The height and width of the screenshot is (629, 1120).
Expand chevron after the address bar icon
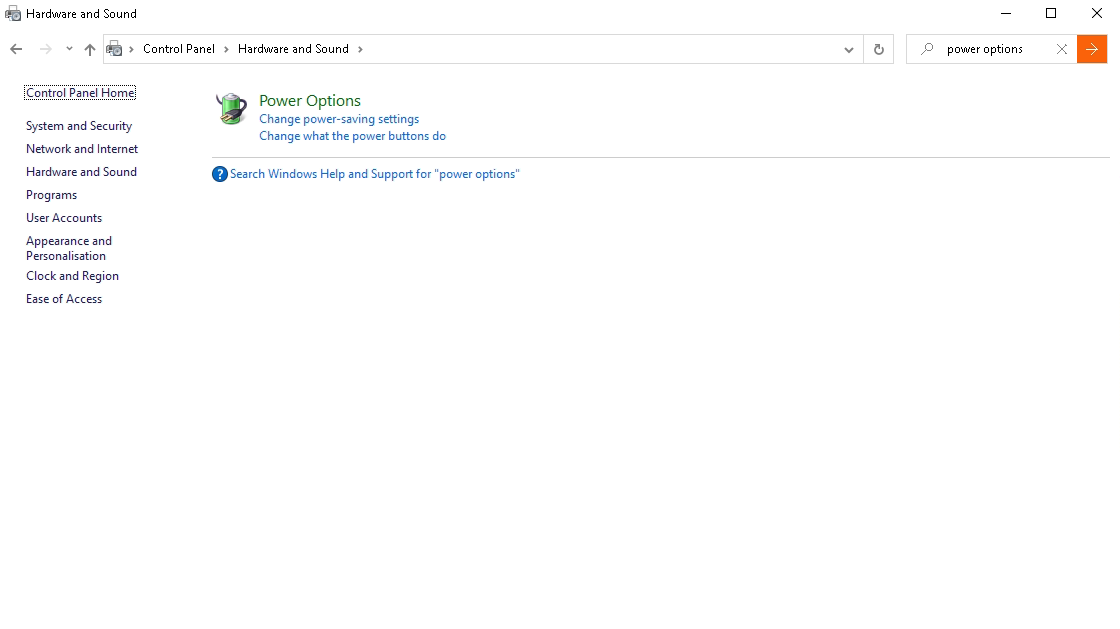(131, 49)
